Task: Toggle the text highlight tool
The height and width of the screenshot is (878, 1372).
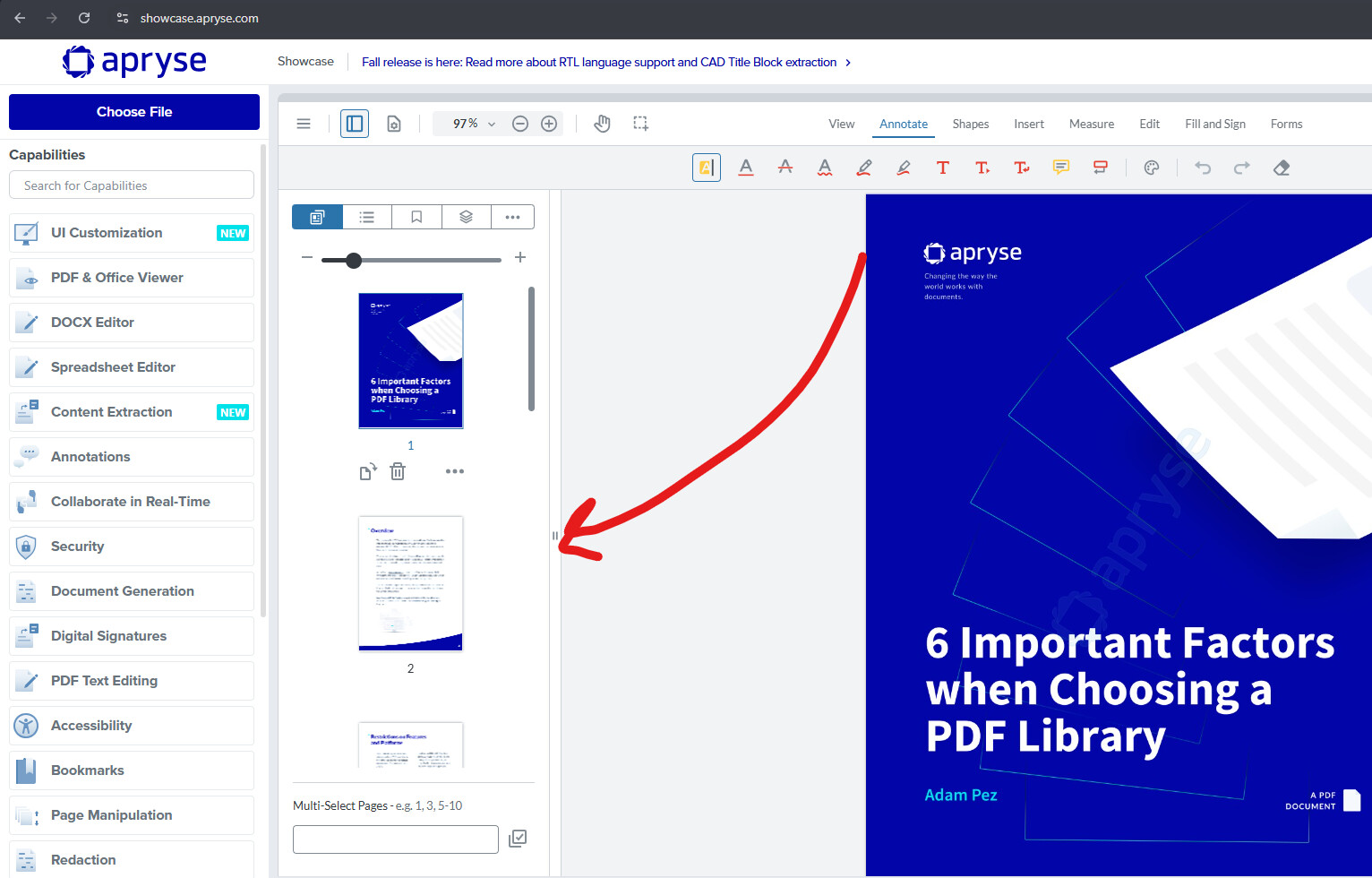Action: tap(707, 168)
